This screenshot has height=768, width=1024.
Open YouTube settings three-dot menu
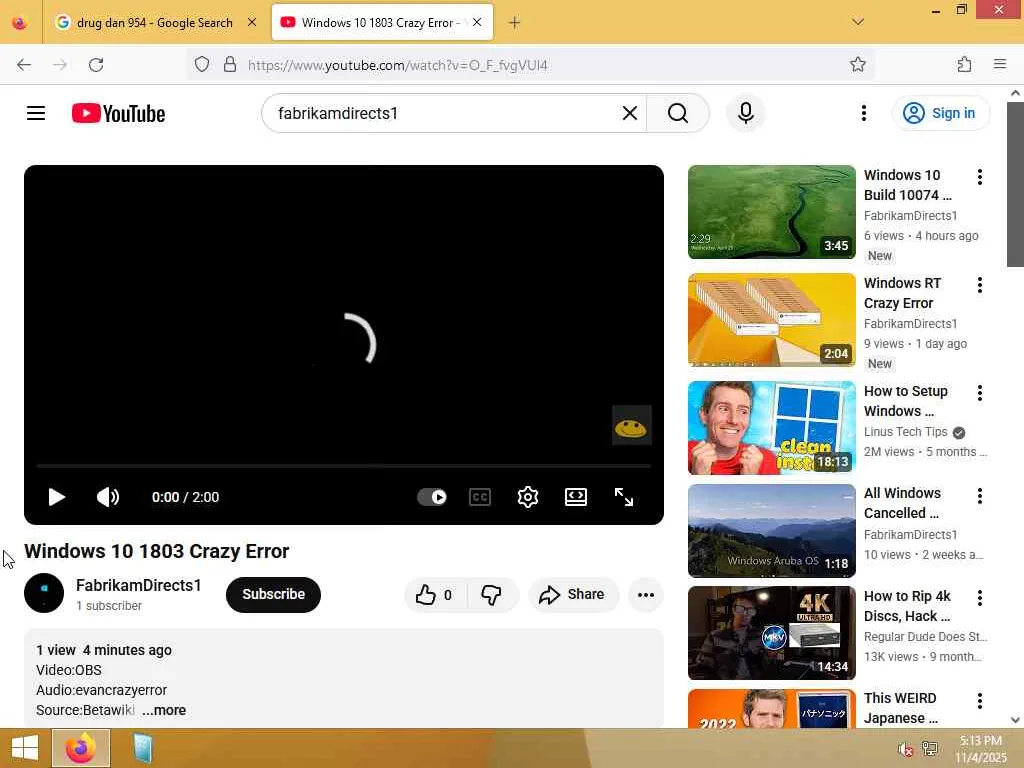(863, 113)
